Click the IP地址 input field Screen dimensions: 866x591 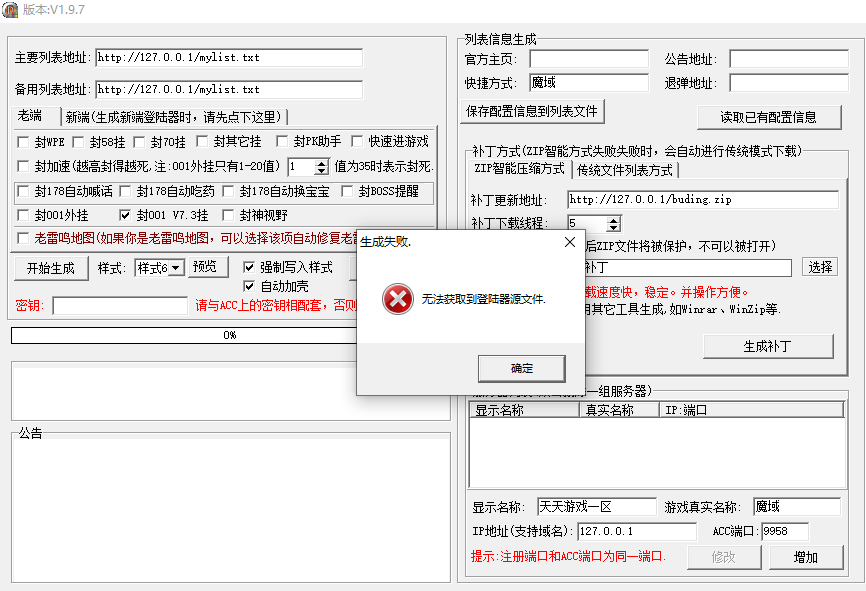click(637, 531)
